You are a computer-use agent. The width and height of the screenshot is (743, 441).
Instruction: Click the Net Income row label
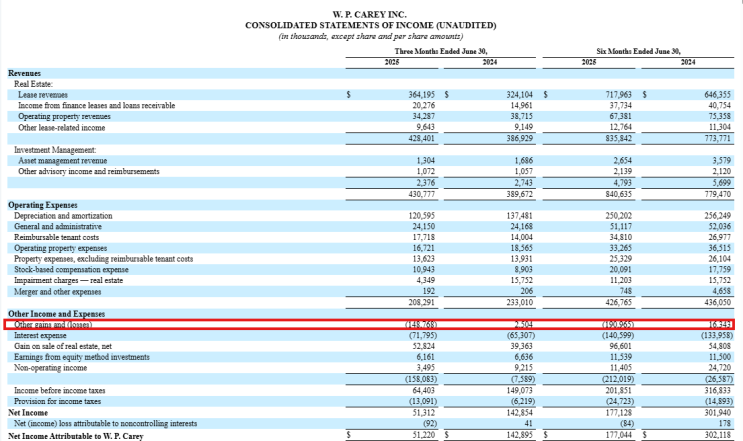(x=27, y=413)
